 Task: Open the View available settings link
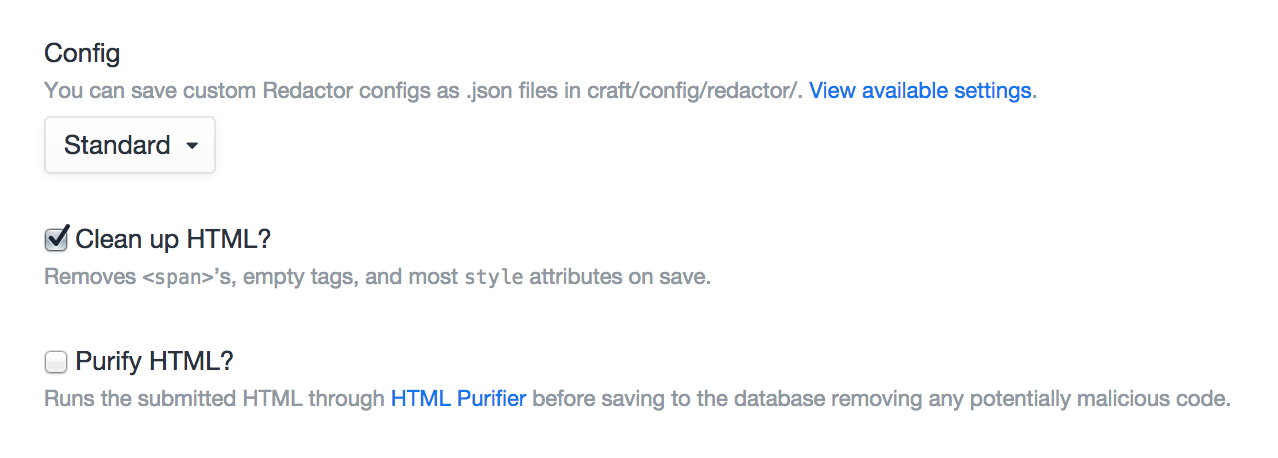(x=921, y=91)
